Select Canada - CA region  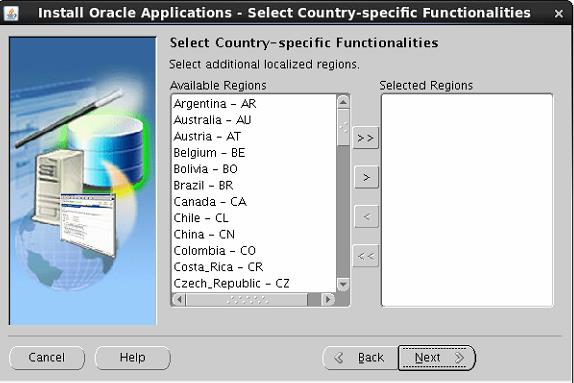(x=254, y=201)
